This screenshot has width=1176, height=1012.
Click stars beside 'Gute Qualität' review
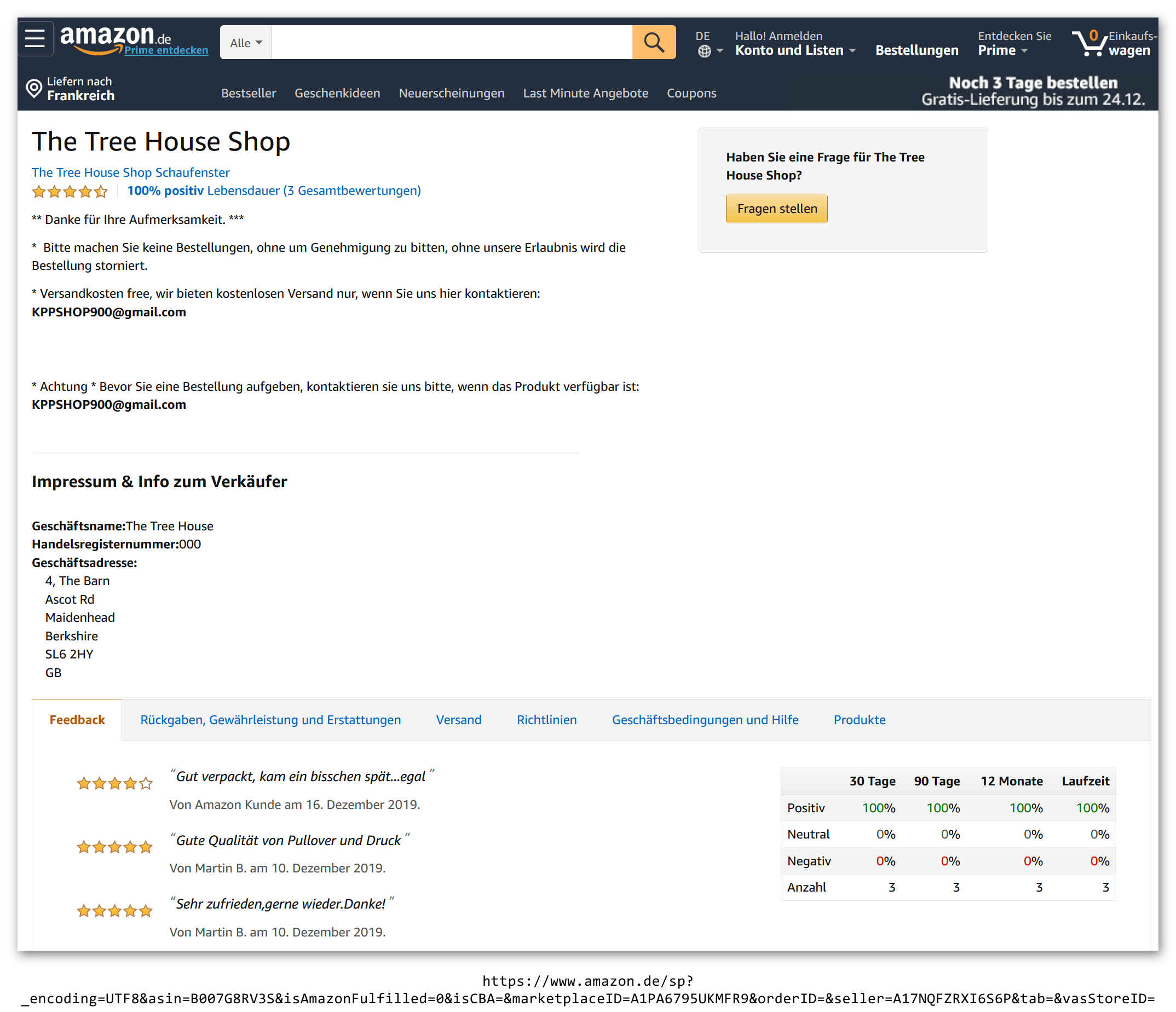click(x=114, y=847)
